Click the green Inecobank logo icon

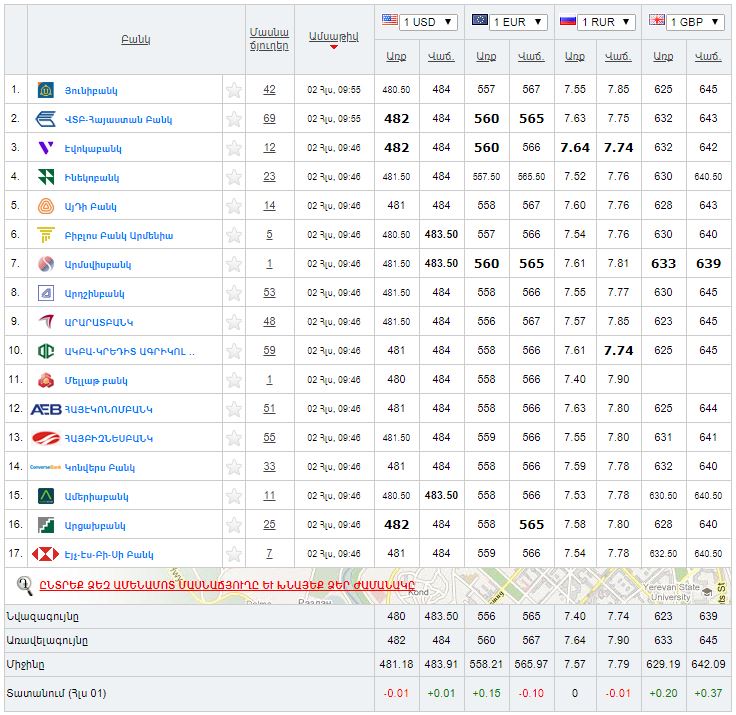coord(45,177)
